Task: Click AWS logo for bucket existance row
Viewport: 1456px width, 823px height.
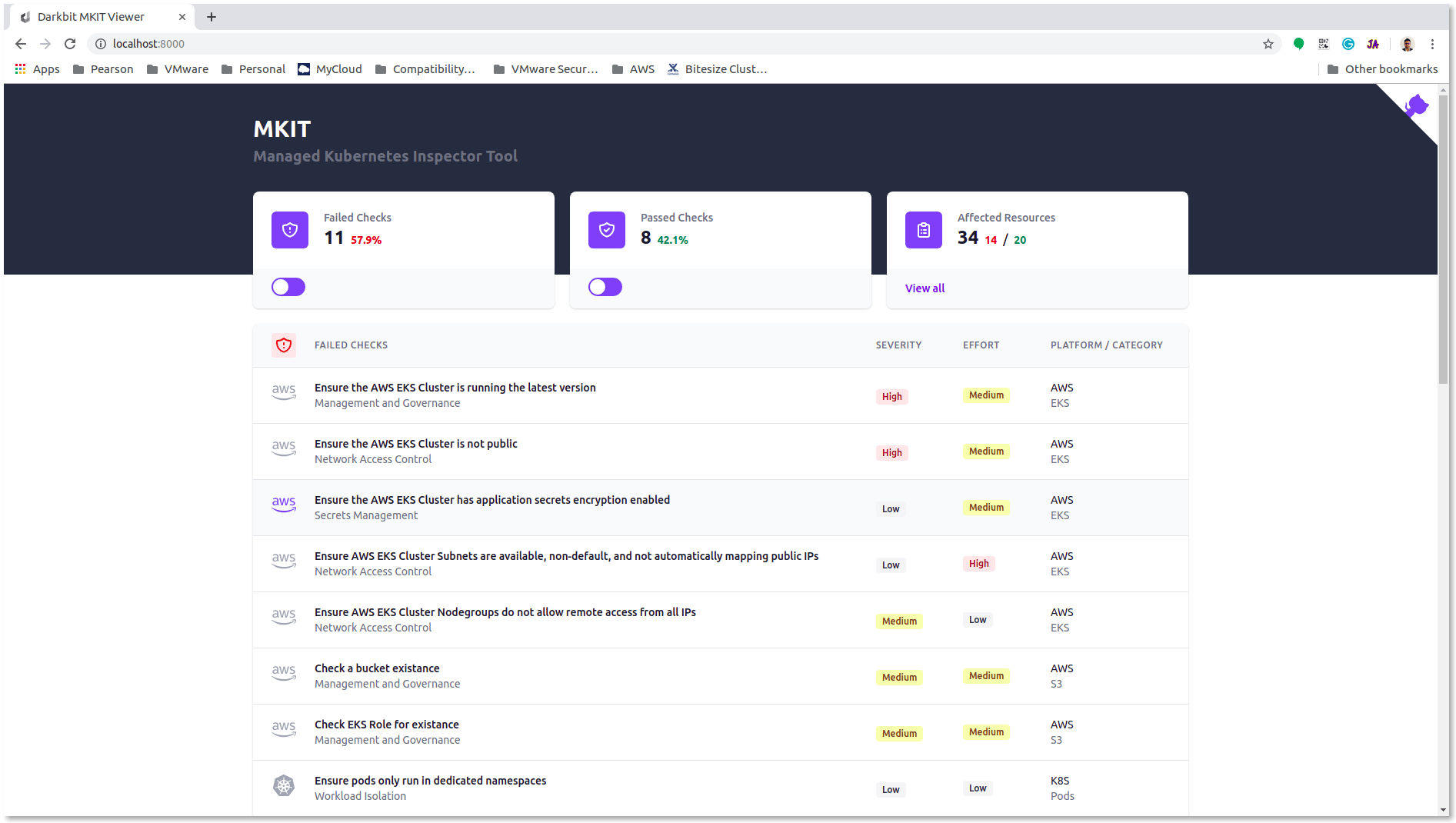Action: 284,673
